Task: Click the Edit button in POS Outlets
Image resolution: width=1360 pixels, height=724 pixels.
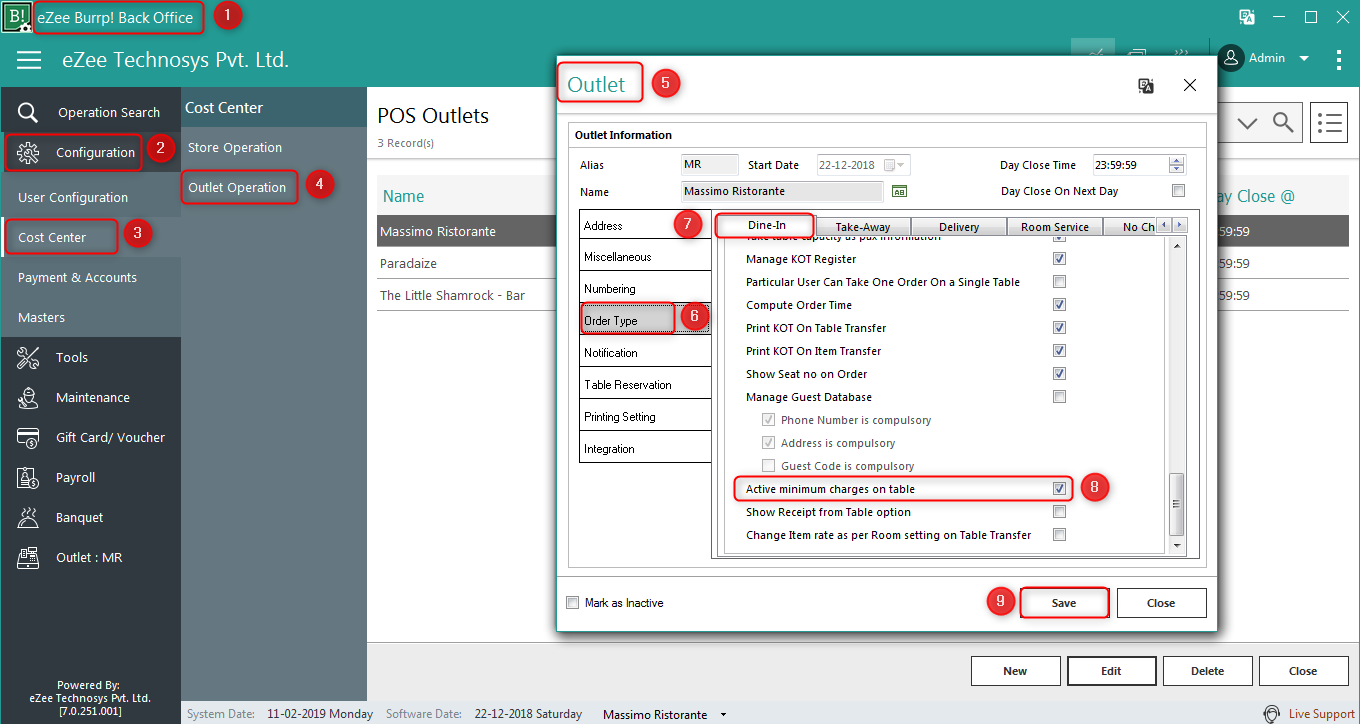Action: 1111,671
